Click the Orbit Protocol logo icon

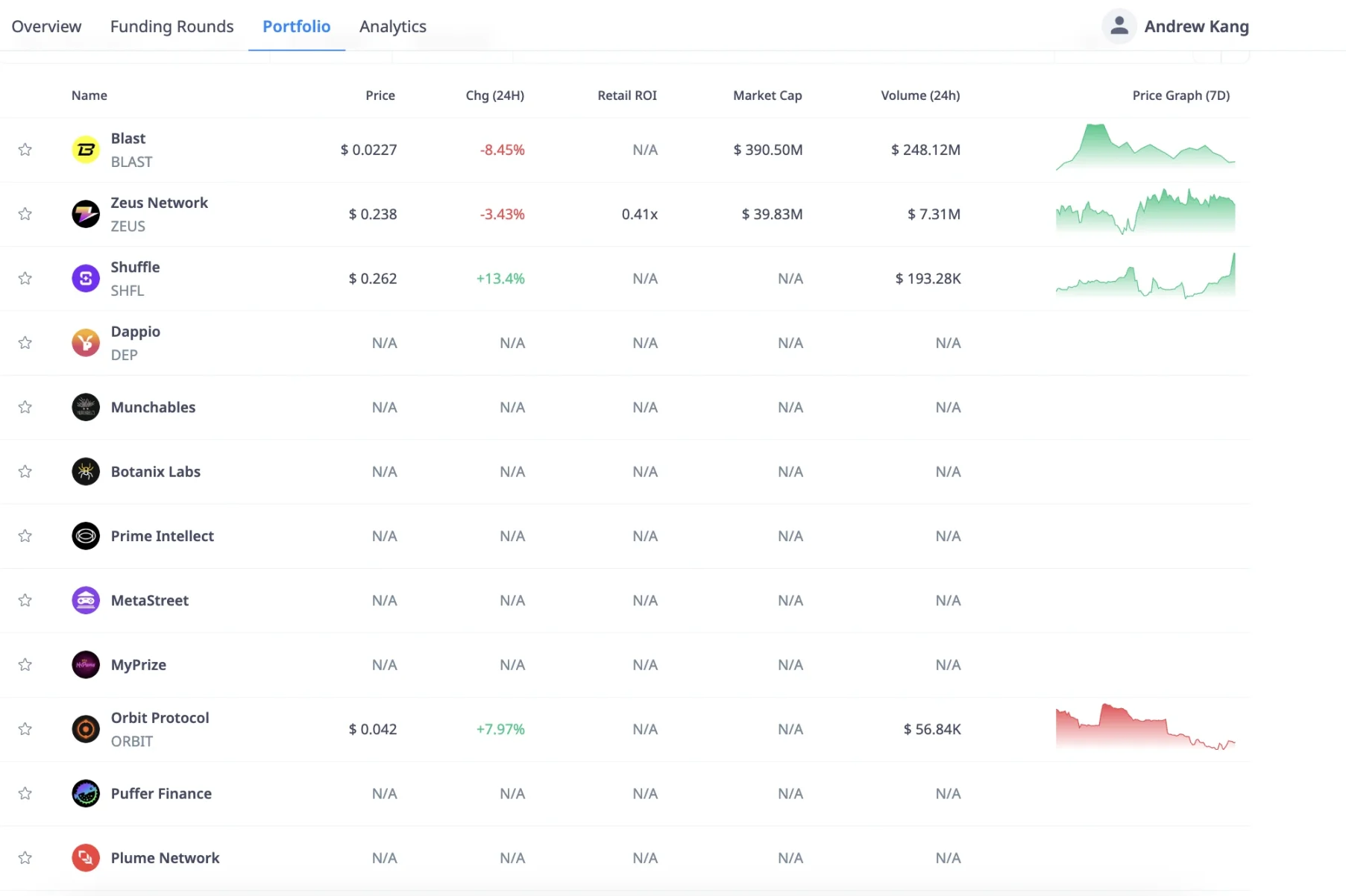pos(86,729)
